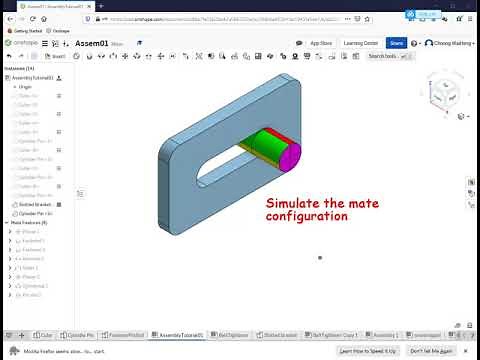Image resolution: width=480 pixels, height=360 pixels.
Task: Open the feature tree options icon beside the hamburger menu
Action: [x=55, y=43]
